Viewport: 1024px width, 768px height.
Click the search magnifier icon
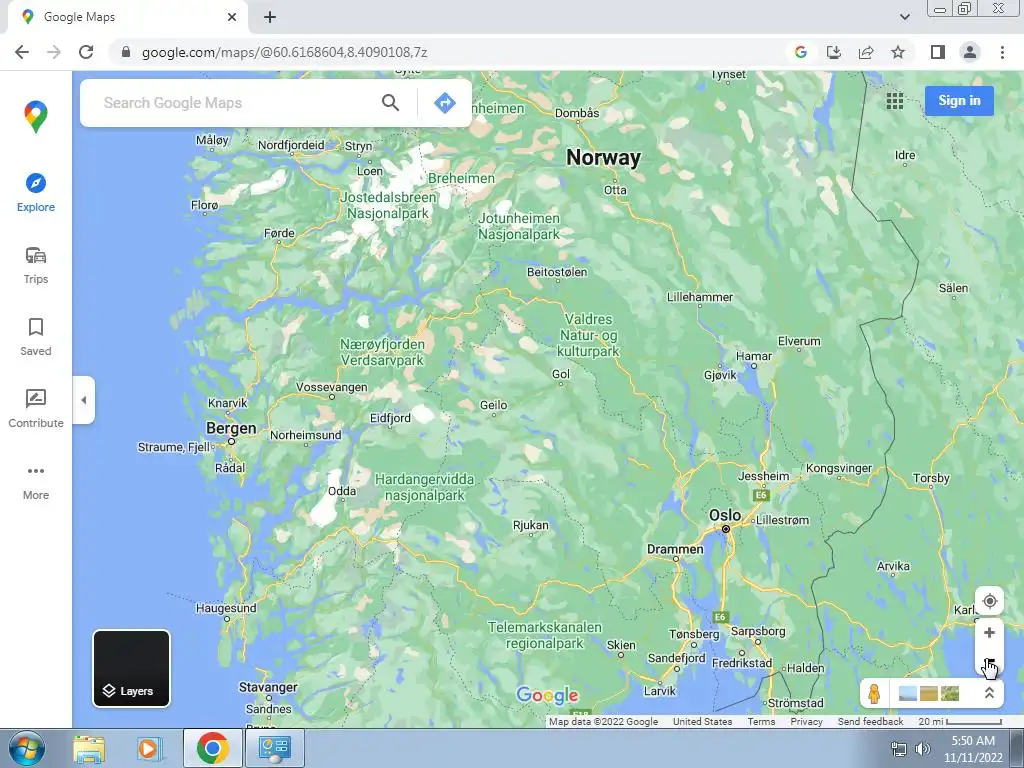[391, 103]
